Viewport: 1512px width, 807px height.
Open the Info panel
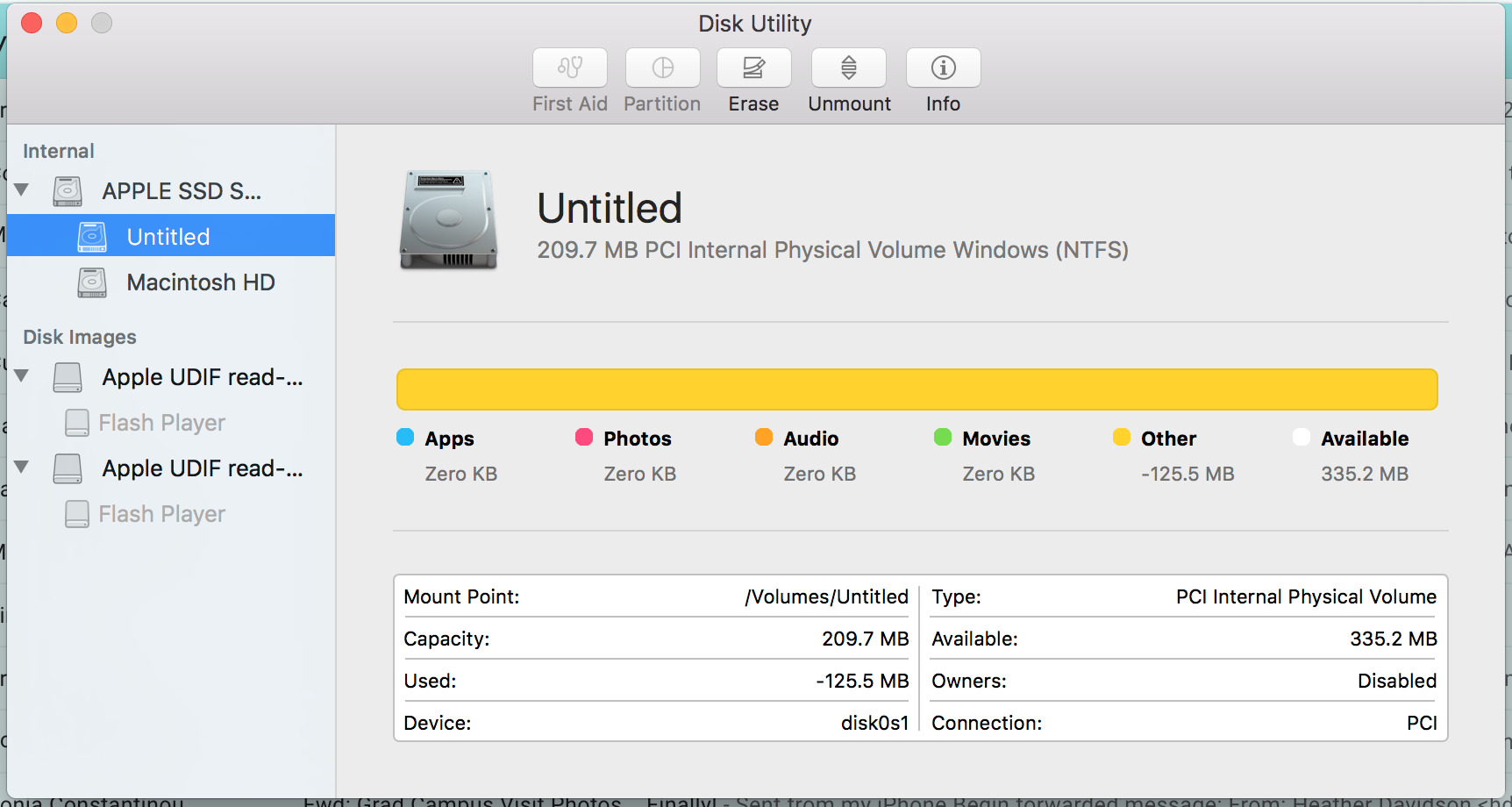(x=943, y=79)
